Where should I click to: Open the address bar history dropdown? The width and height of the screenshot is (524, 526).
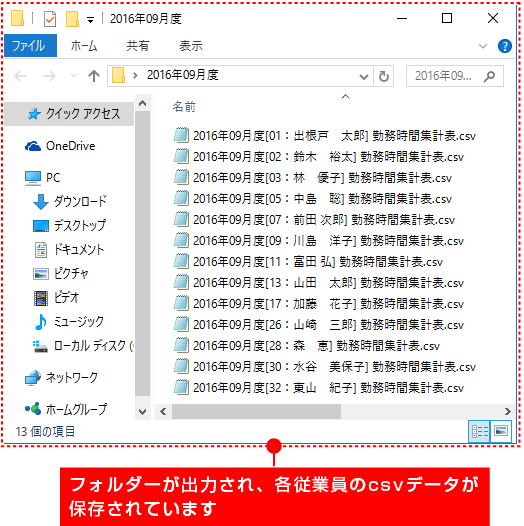(364, 77)
